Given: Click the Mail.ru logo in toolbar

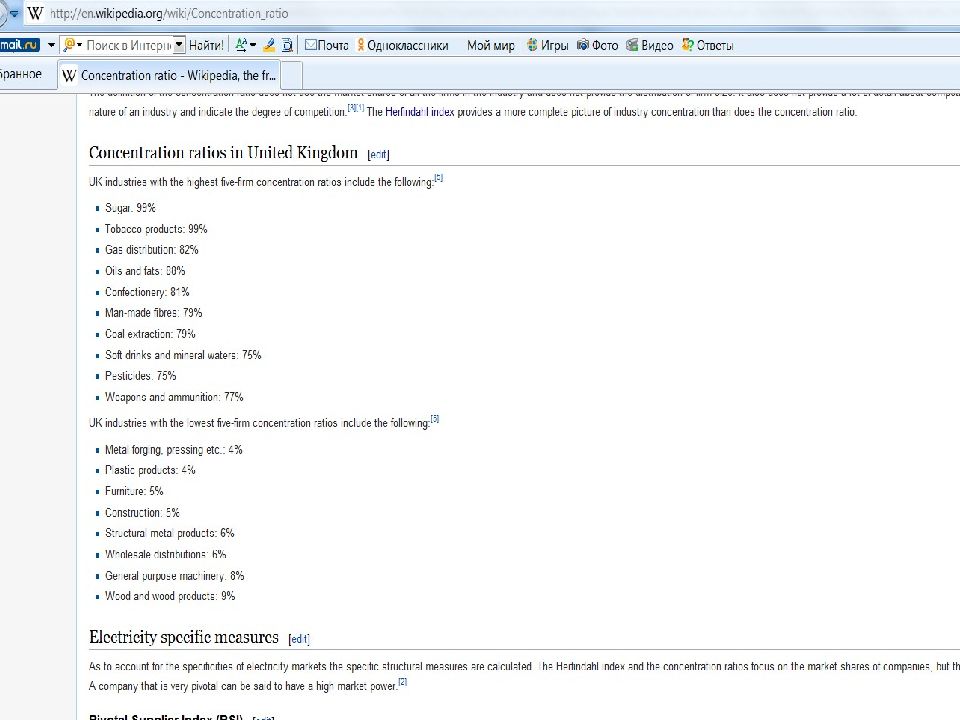Looking at the screenshot, I should [20, 45].
